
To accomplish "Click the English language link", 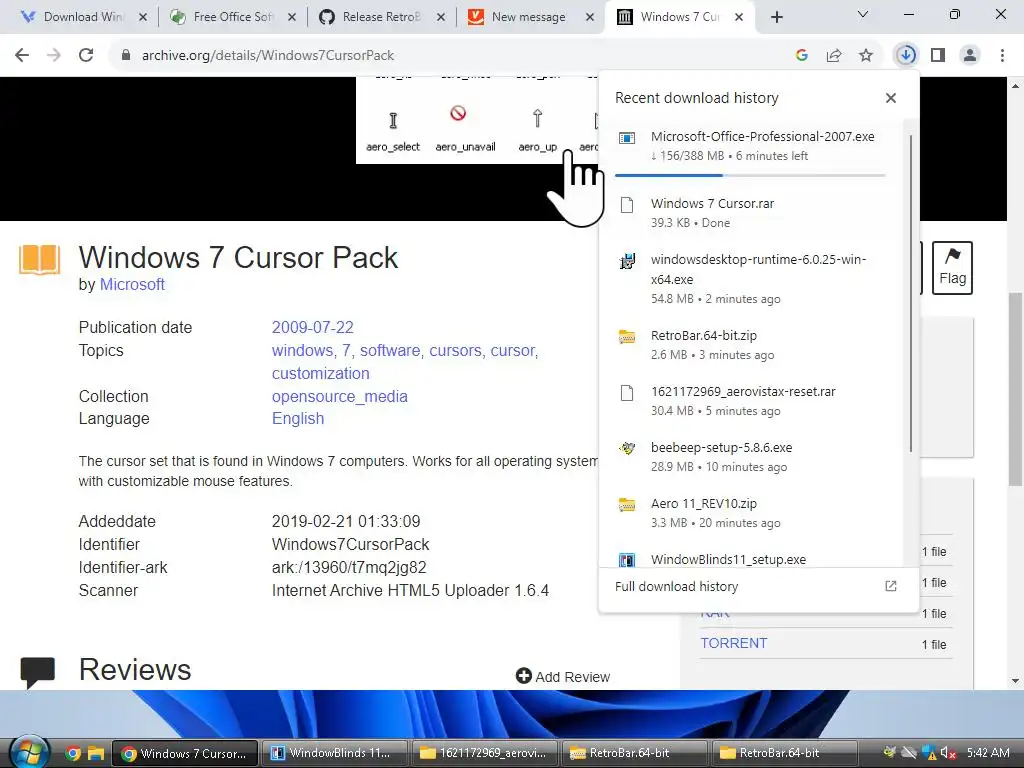I will click(x=298, y=419).
